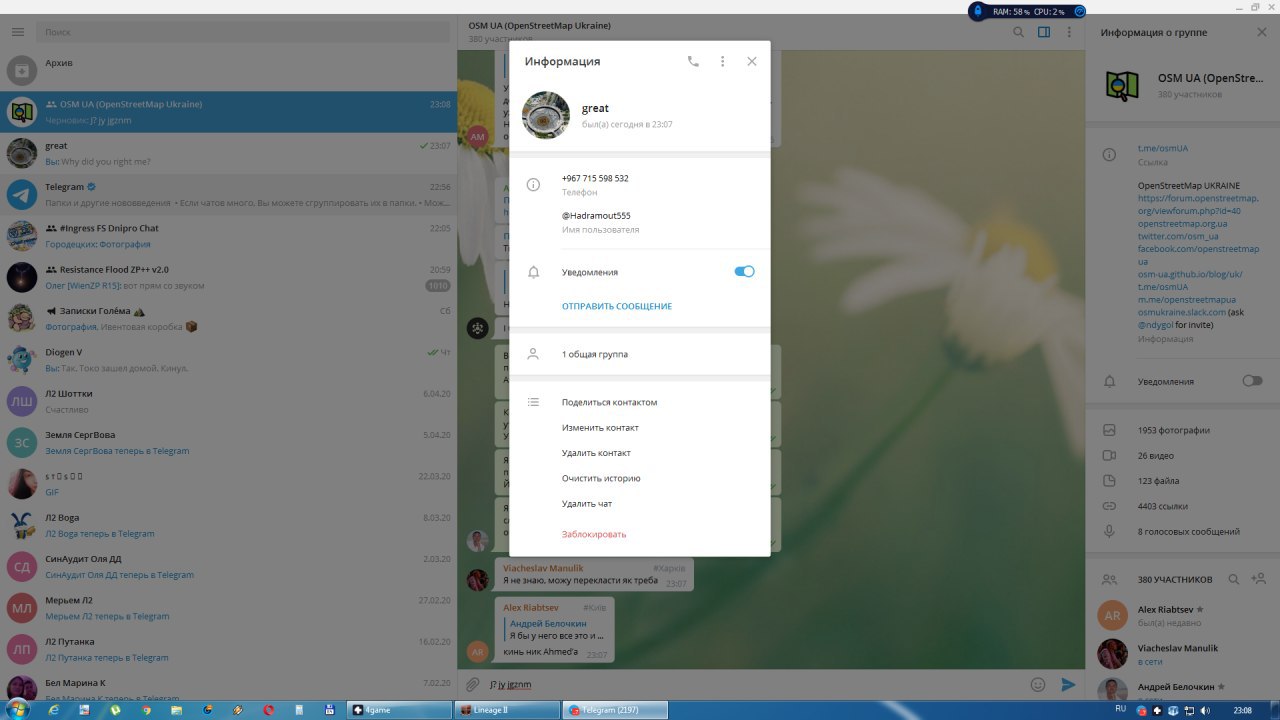
Task: Open Л2 Boga chat
Action: pyautogui.click(x=229, y=525)
